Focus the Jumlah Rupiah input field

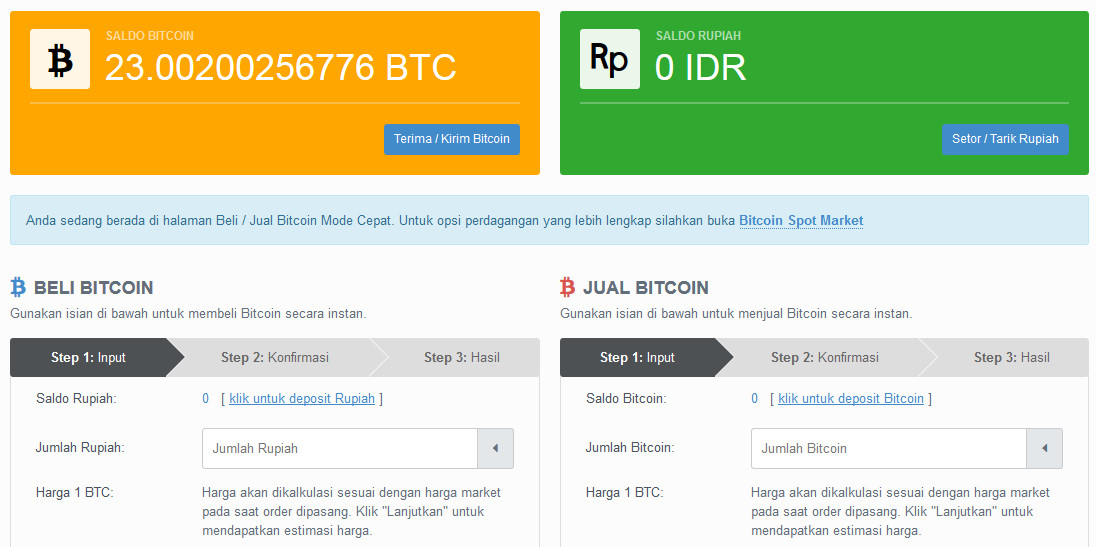tap(340, 448)
